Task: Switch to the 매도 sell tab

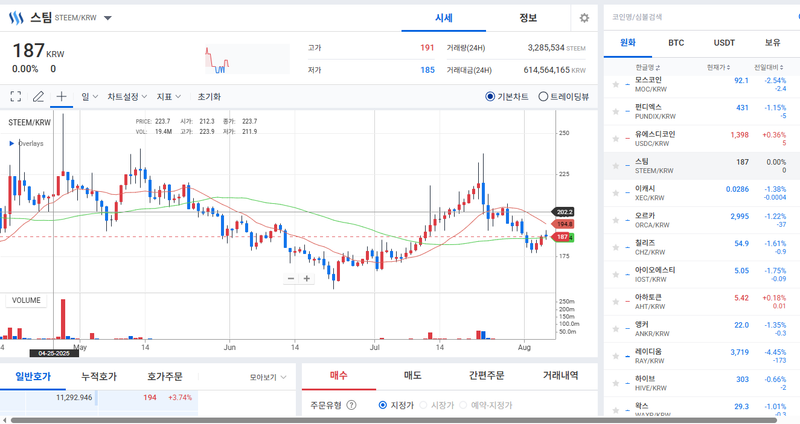Action: (x=412, y=376)
